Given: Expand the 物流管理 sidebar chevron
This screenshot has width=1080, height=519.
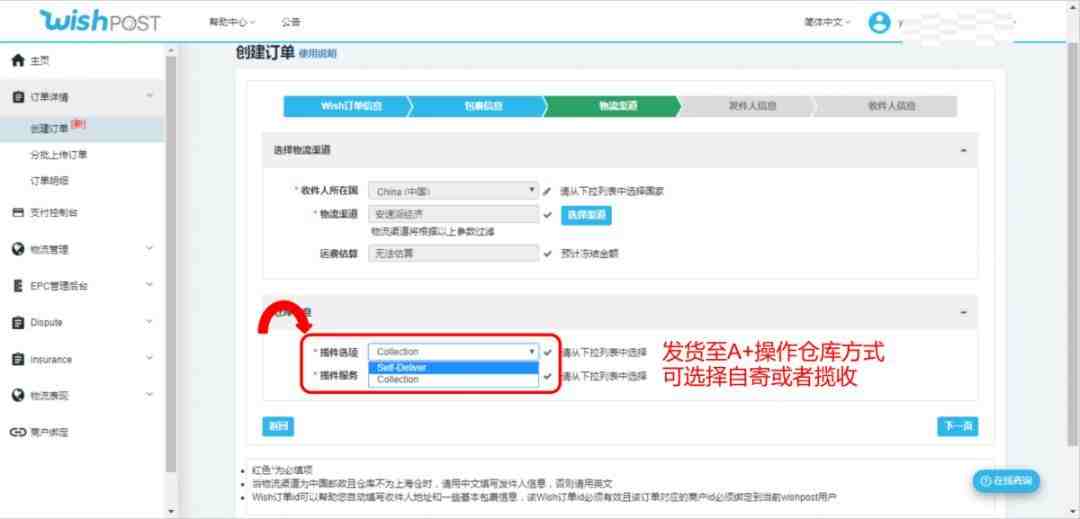Looking at the screenshot, I should (149, 248).
